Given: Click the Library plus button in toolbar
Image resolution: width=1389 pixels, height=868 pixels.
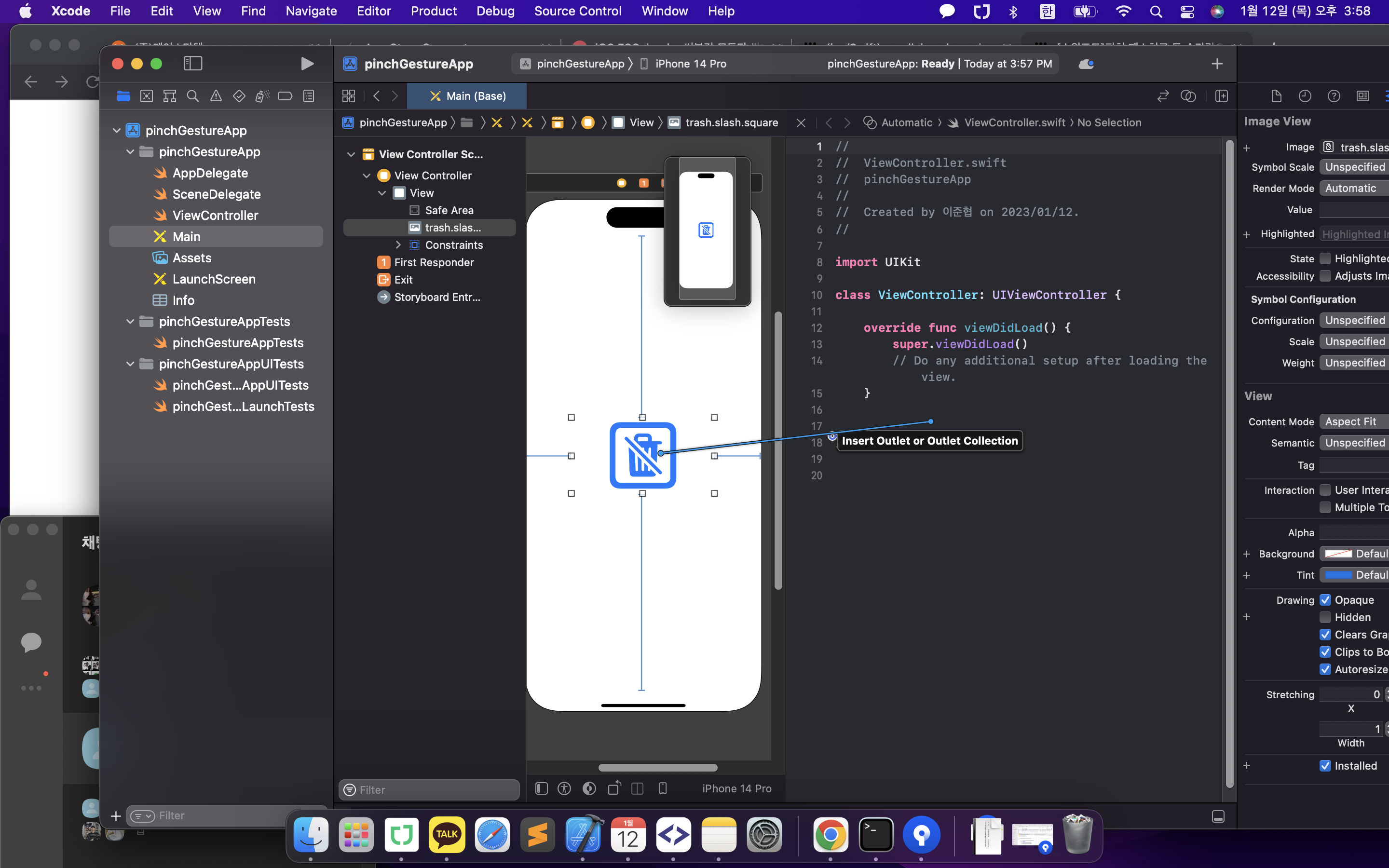Looking at the screenshot, I should click(x=1217, y=64).
